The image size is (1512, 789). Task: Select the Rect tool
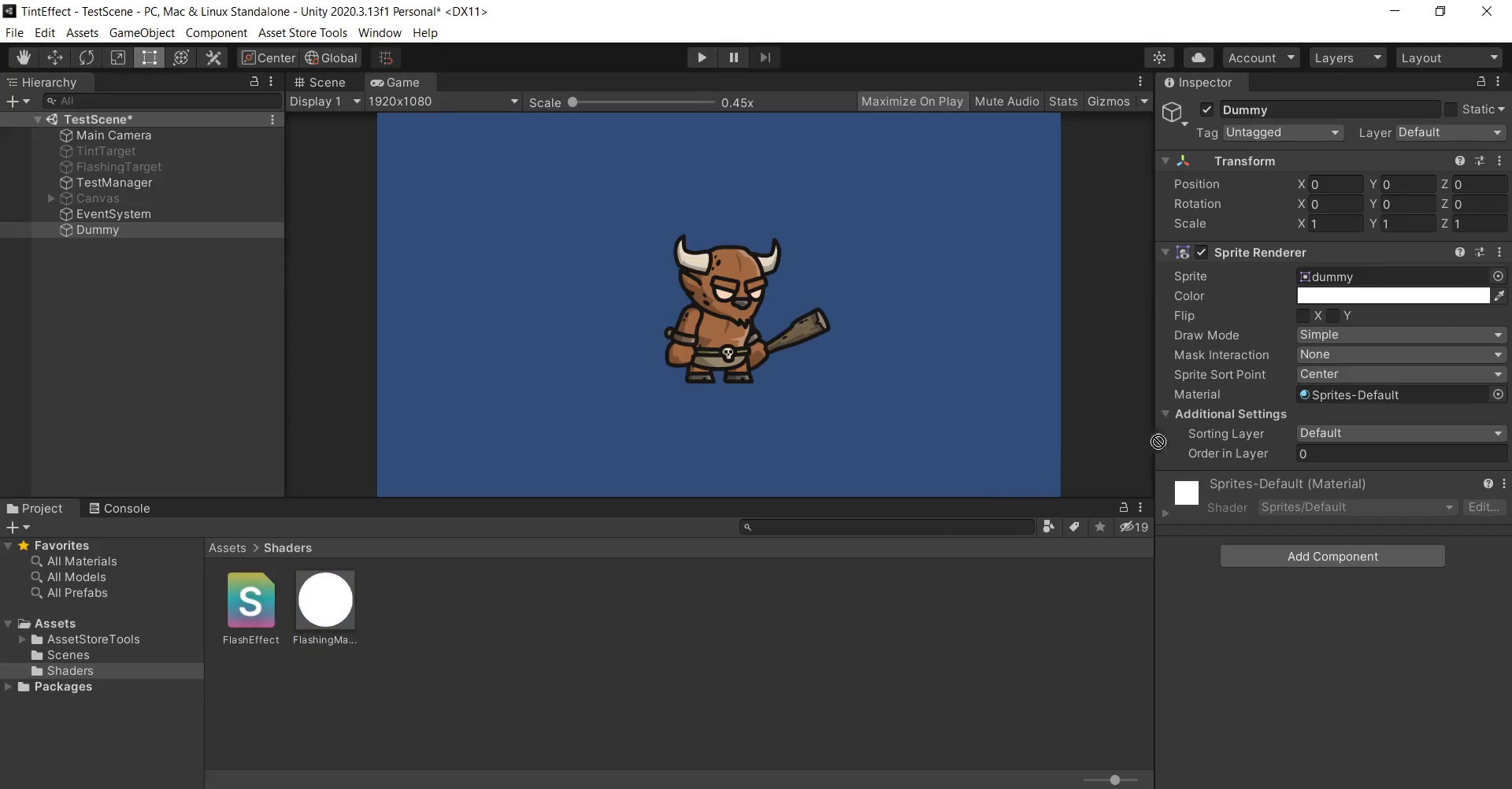[149, 57]
